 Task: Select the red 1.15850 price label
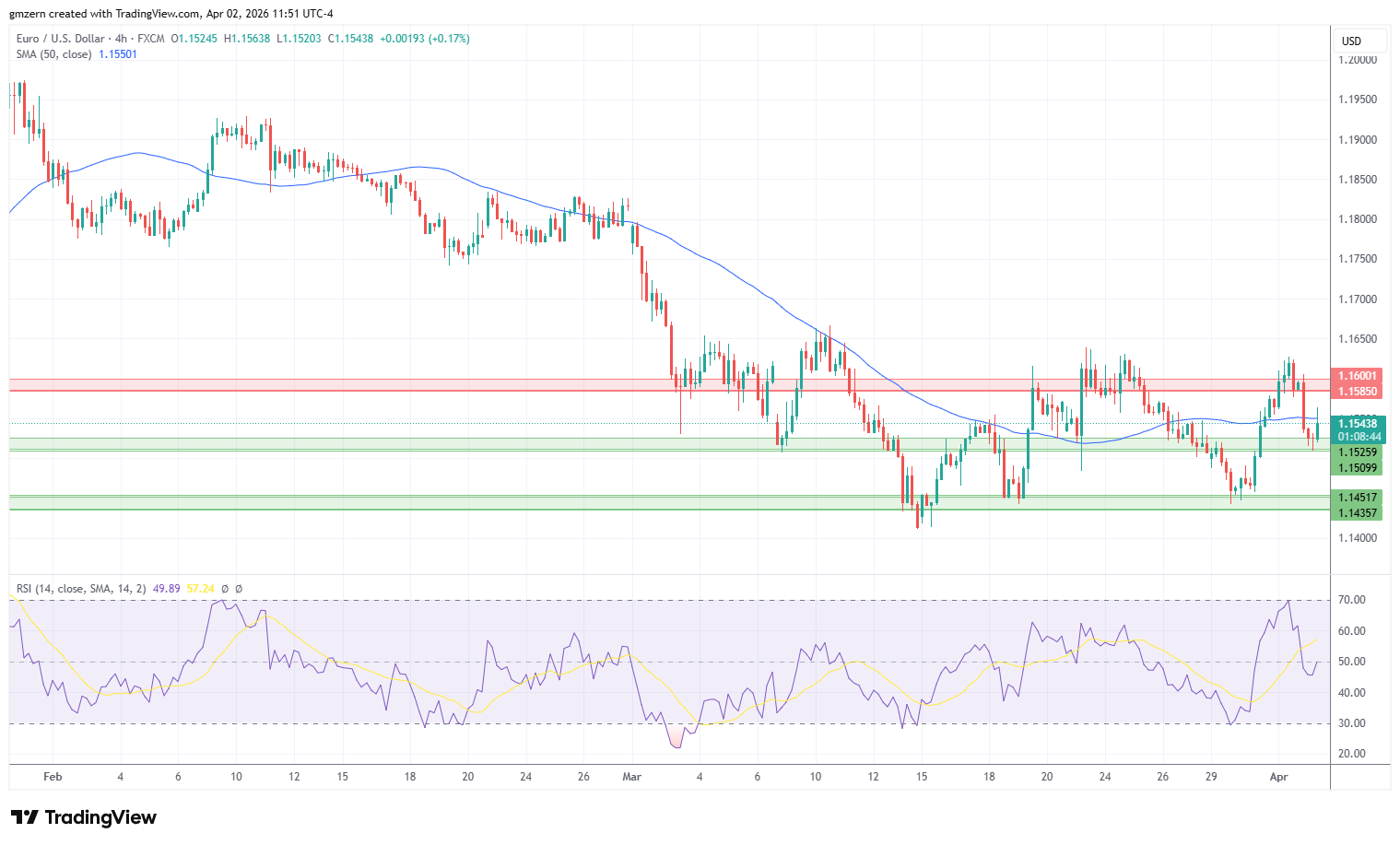click(x=1358, y=392)
